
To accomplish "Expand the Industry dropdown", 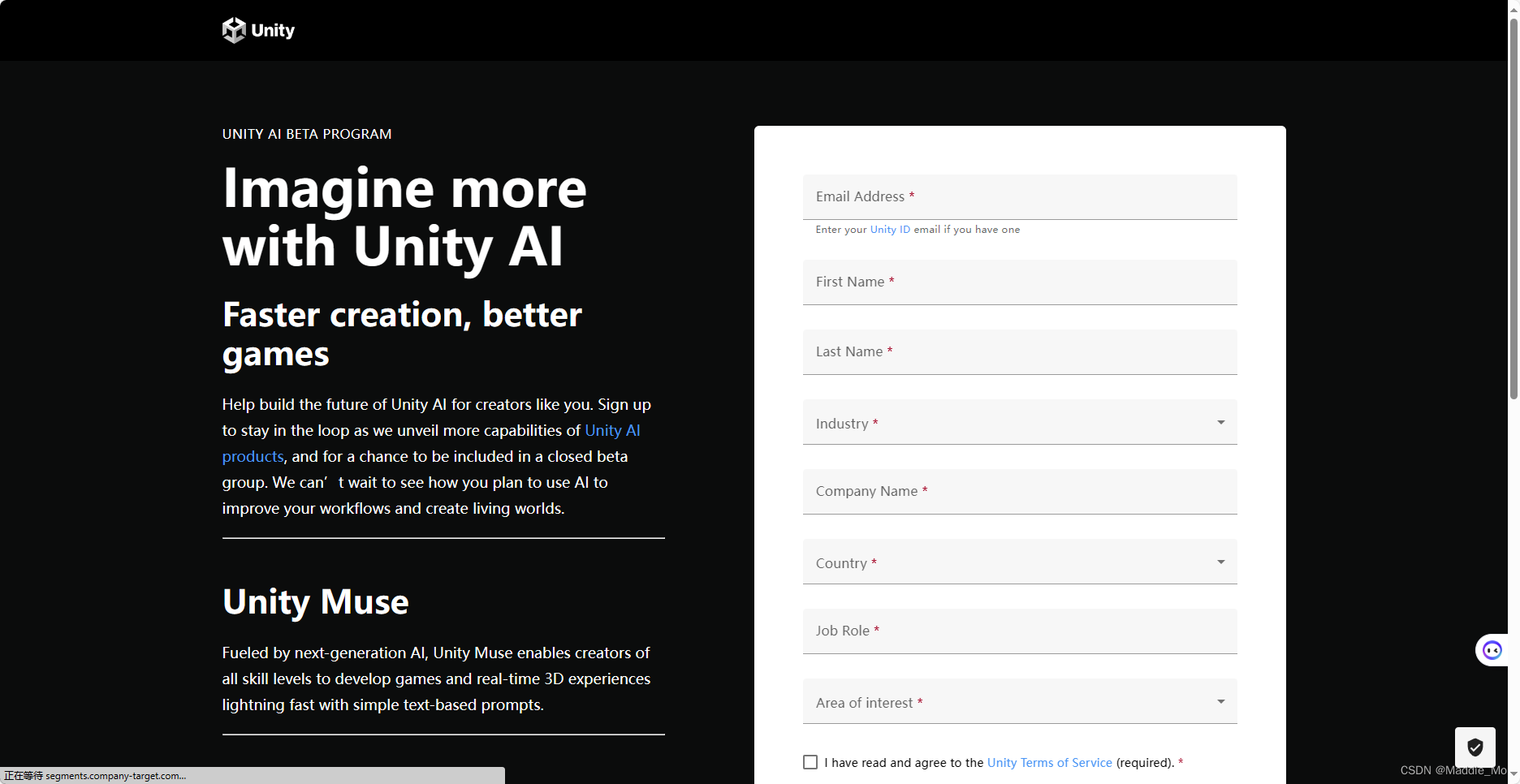I will [1020, 422].
